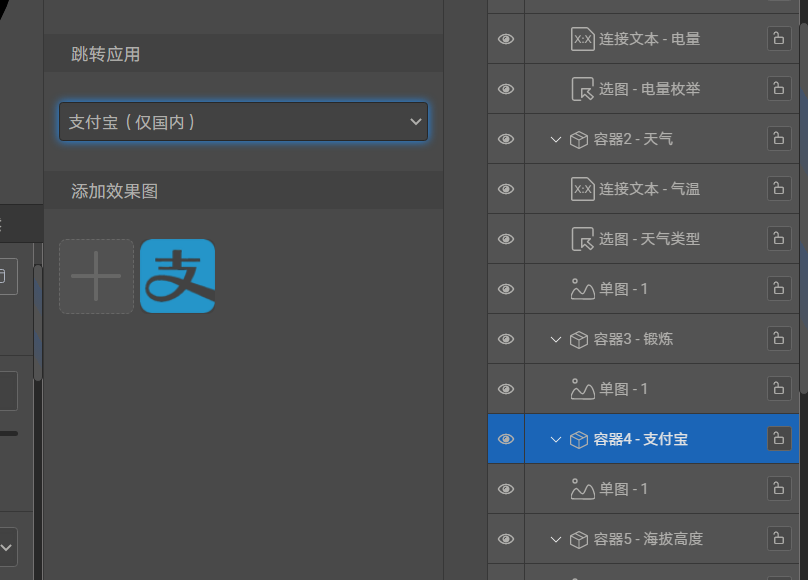Click picture icon of 单图 - 1 inside 容器2 - 天气
Viewport: 808px width, 580px height.
[x=583, y=289]
